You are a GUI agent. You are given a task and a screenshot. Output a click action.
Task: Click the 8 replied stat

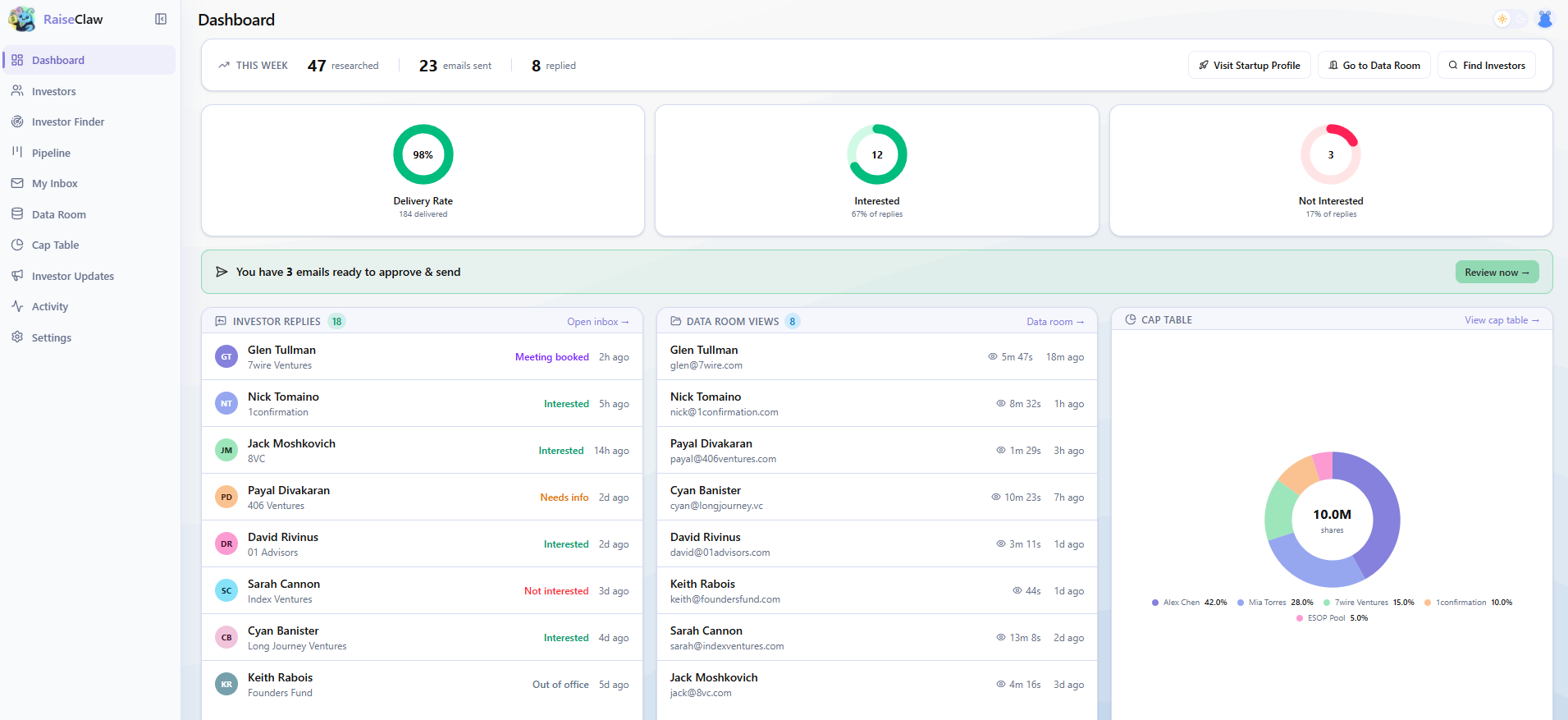[554, 66]
